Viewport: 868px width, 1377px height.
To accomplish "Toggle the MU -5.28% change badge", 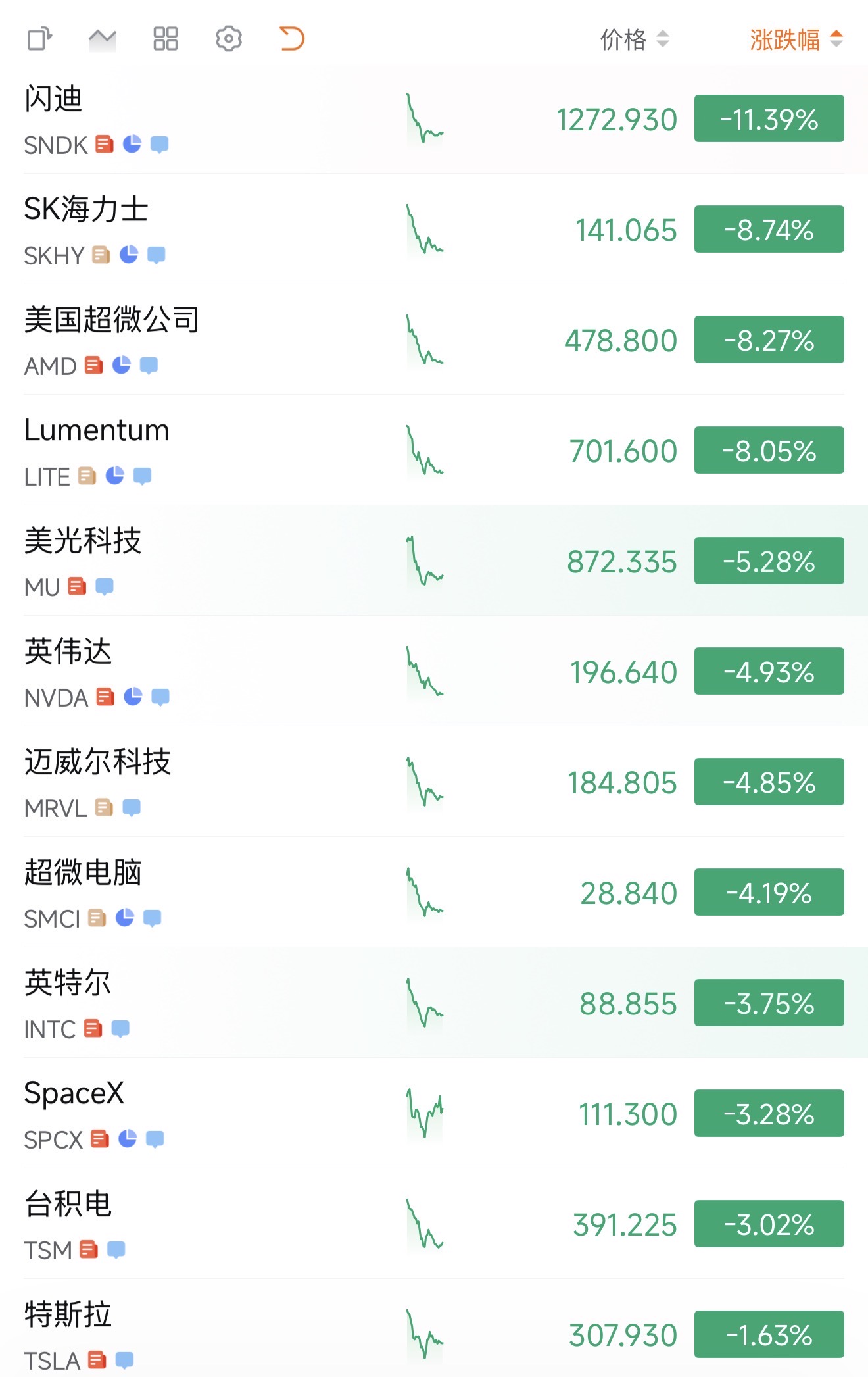I will (x=769, y=561).
